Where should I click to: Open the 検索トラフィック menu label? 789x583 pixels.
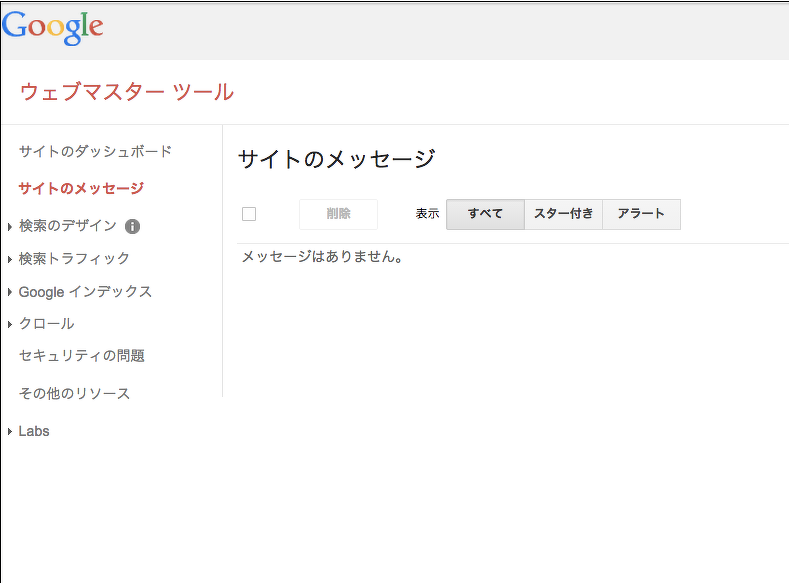pyautogui.click(x=74, y=259)
